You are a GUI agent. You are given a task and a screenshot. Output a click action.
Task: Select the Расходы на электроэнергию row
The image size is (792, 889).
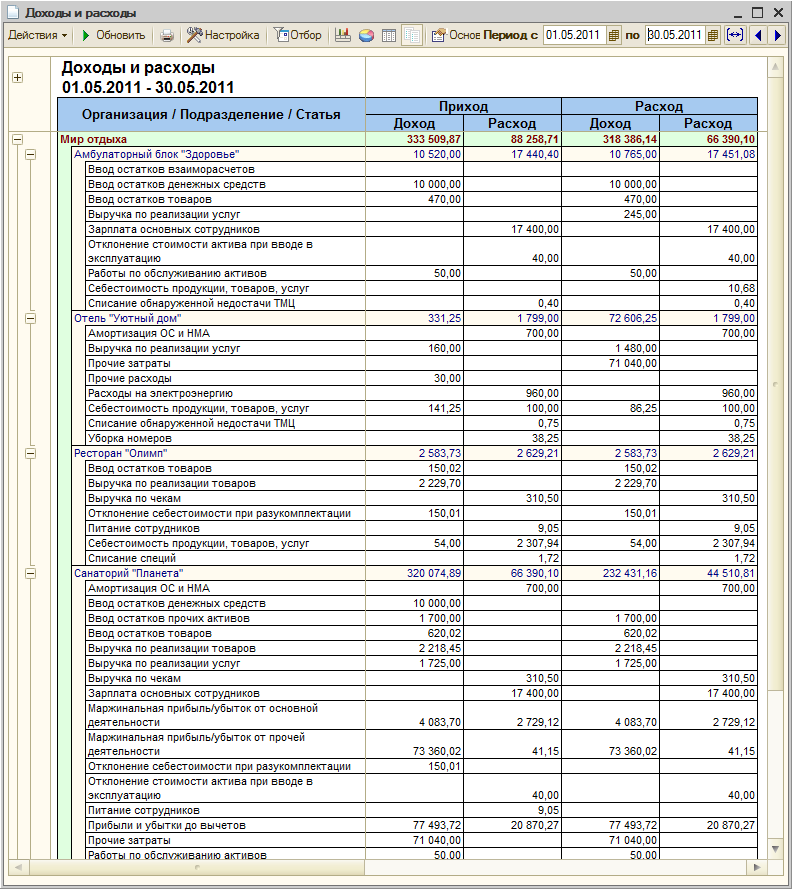pos(421,393)
